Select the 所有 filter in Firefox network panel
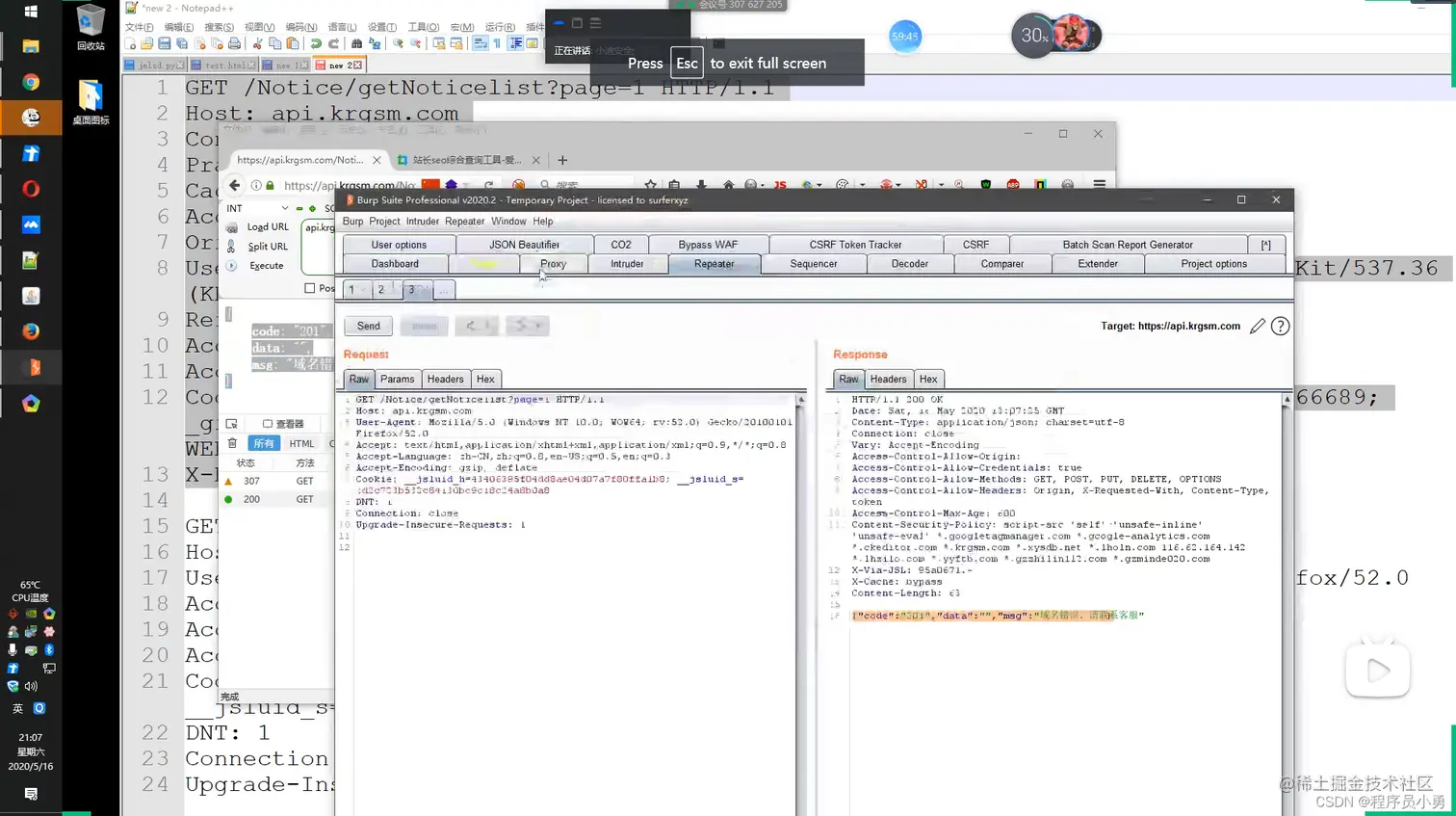The height and width of the screenshot is (816, 1456). coord(263,443)
